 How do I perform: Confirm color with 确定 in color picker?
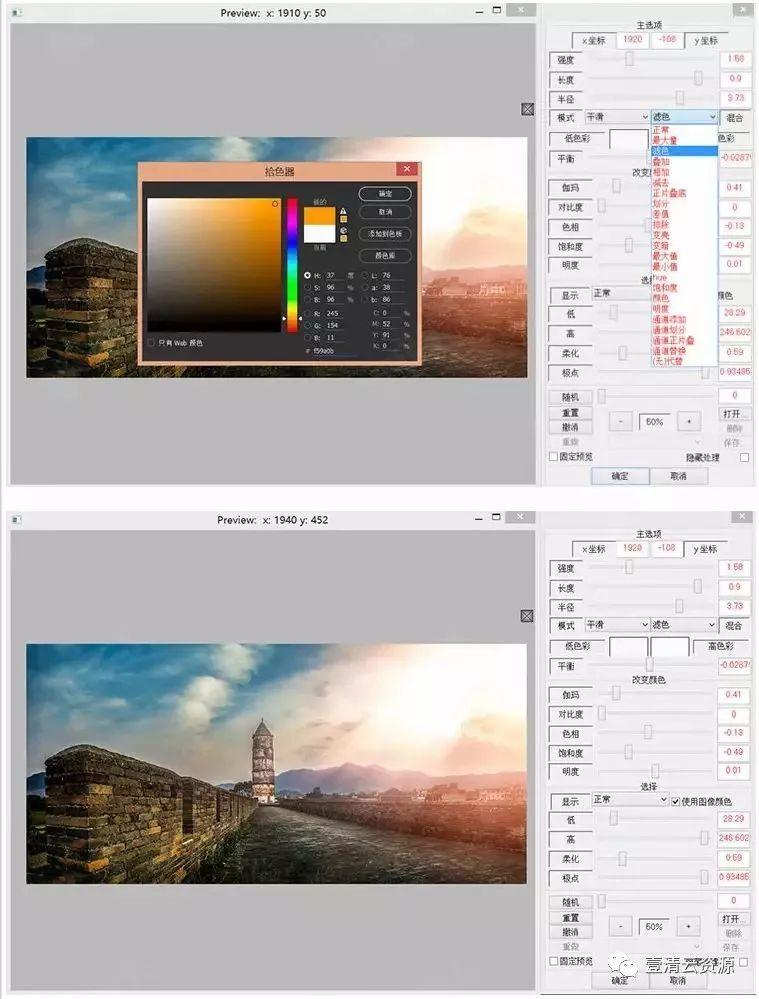click(385, 194)
